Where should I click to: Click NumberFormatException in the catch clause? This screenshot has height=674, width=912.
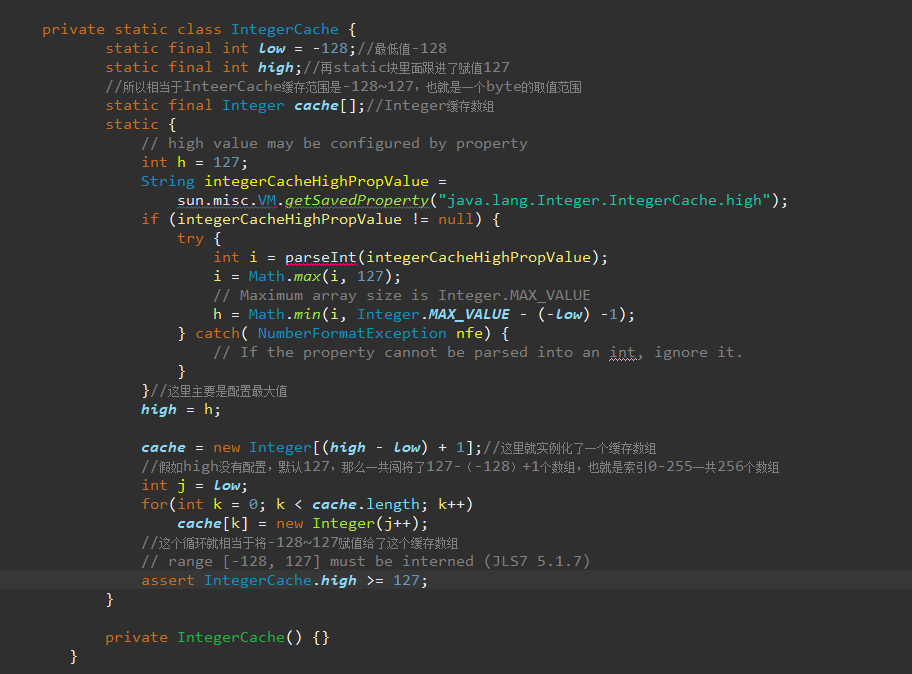click(352, 333)
